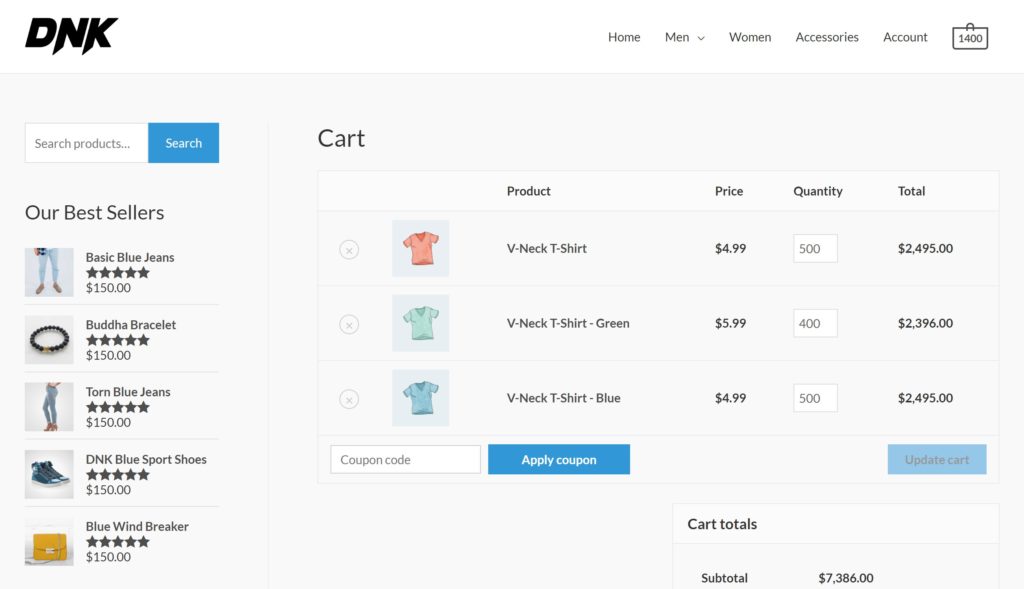
Task: Click the Torn Blue Jeans thumbnail image
Action: tap(49, 407)
